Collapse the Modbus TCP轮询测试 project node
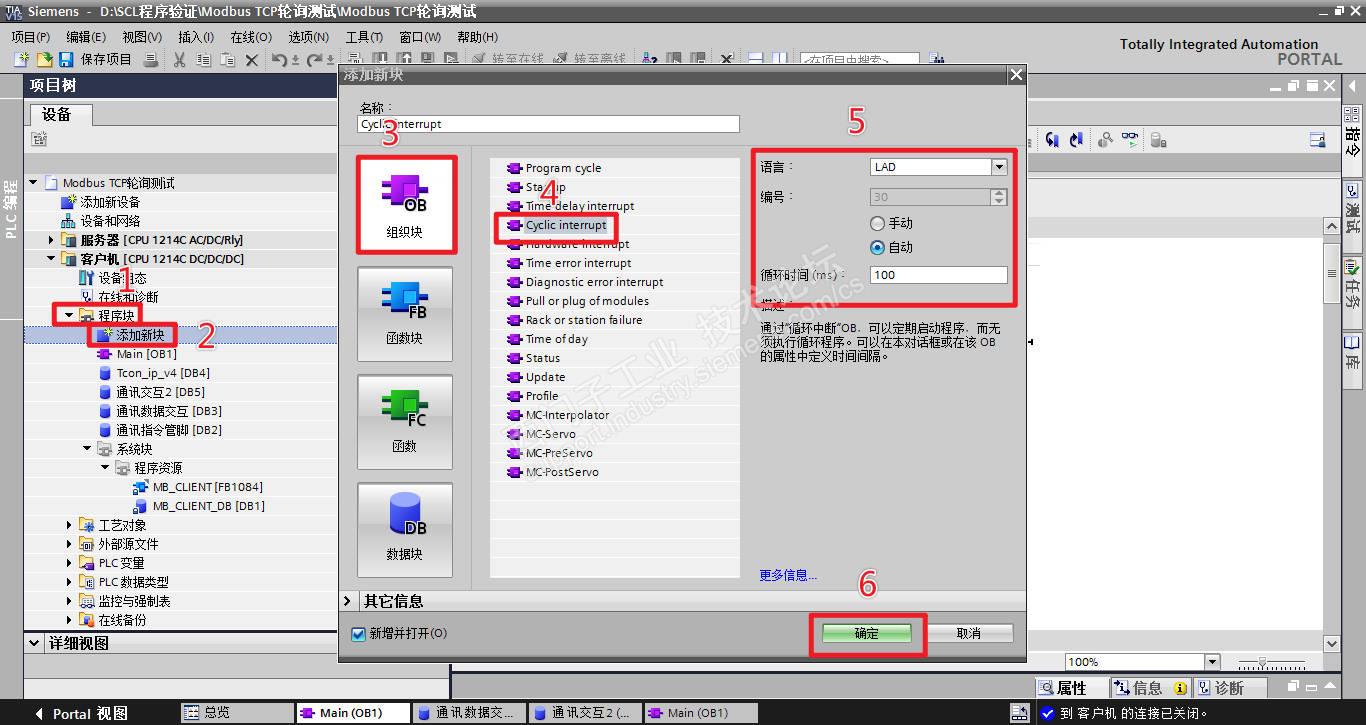The height and width of the screenshot is (725, 1366). [33, 183]
